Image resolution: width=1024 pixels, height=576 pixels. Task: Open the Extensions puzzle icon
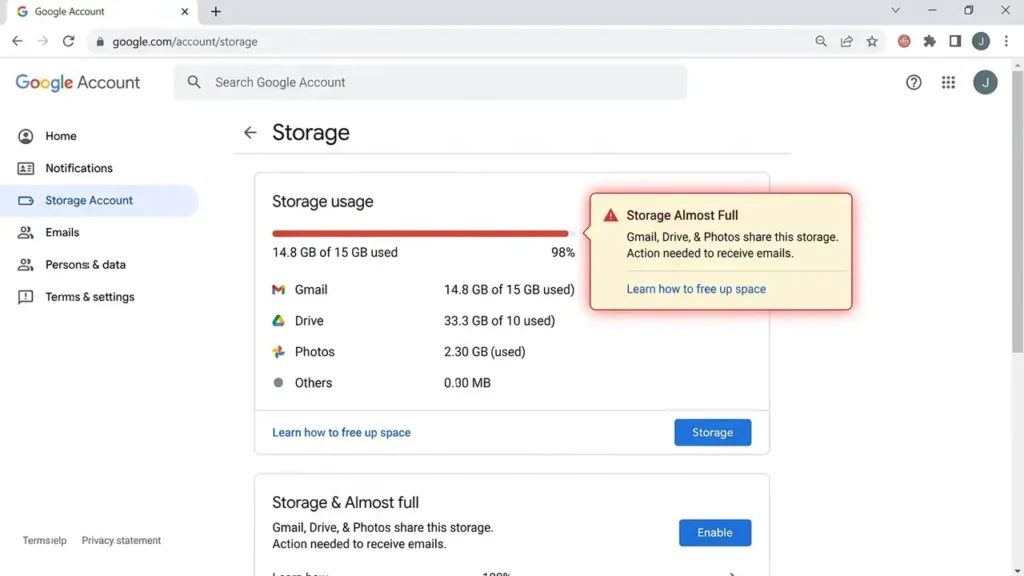(x=929, y=41)
